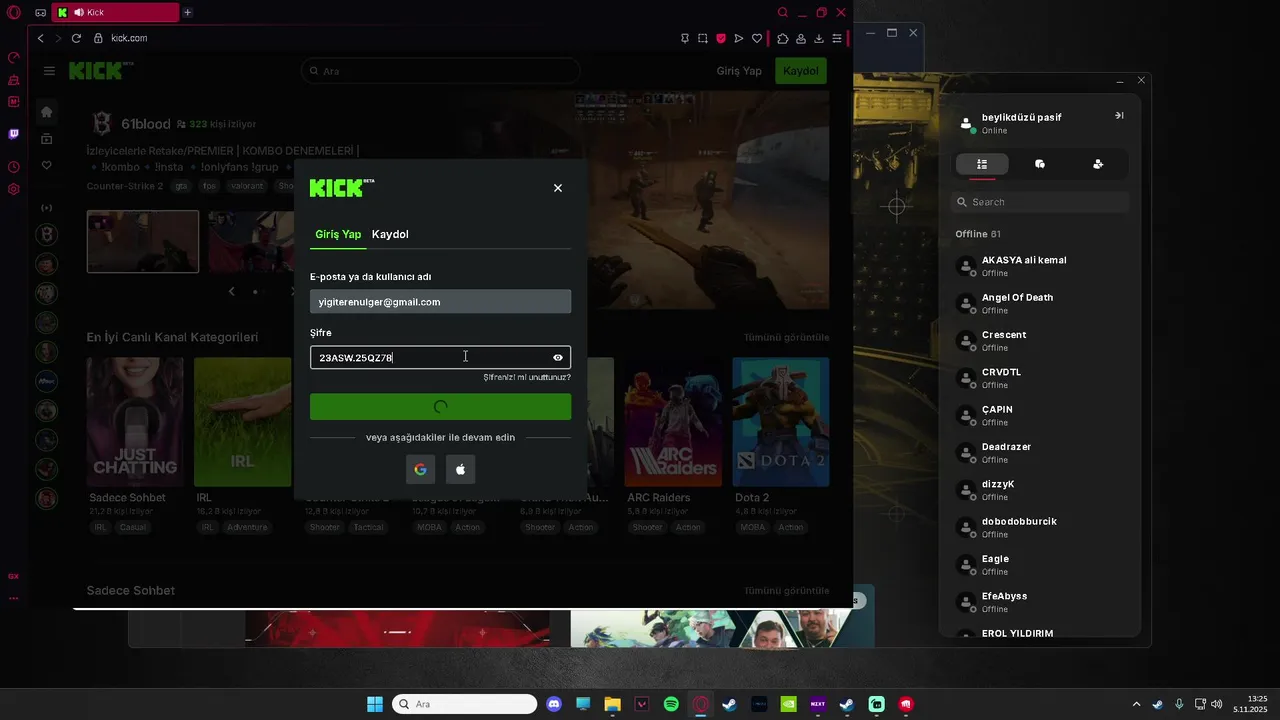Screen dimensions: 1280x720
Task: Open Windows Start menu
Action: point(375,704)
